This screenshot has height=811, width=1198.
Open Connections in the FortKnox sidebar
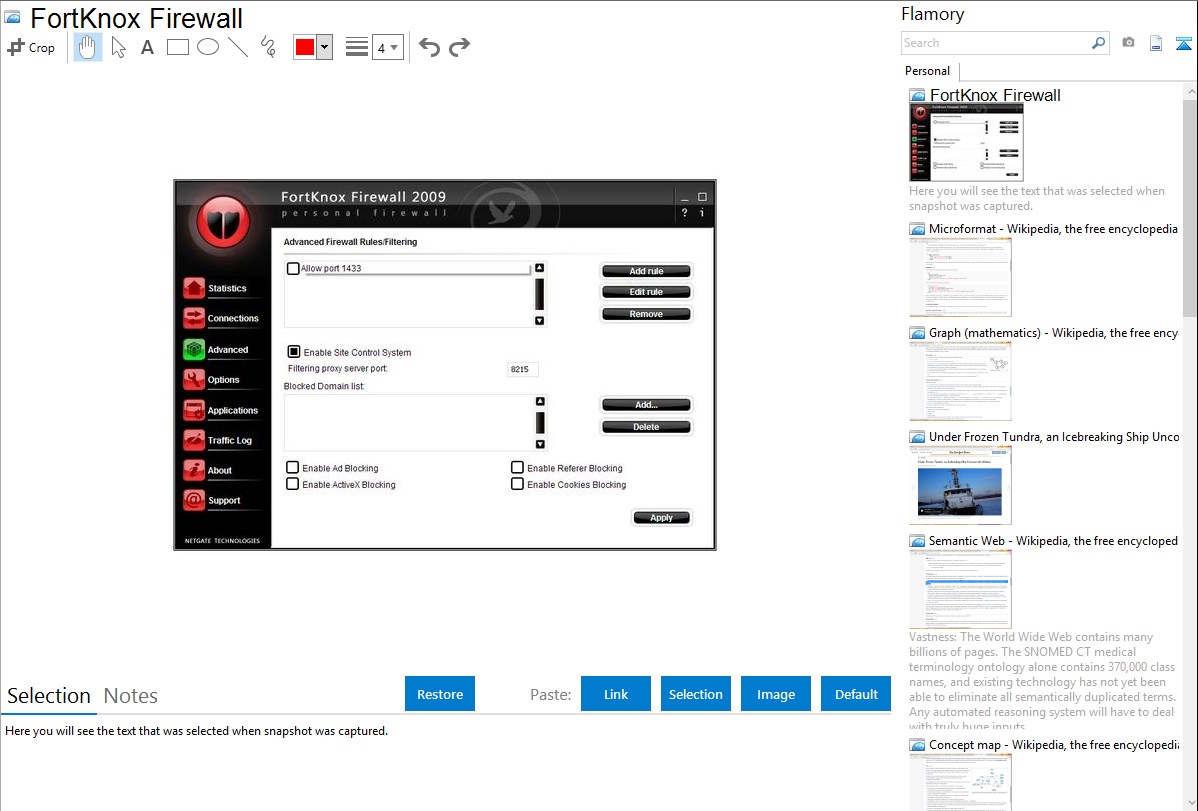pyautogui.click(x=222, y=318)
